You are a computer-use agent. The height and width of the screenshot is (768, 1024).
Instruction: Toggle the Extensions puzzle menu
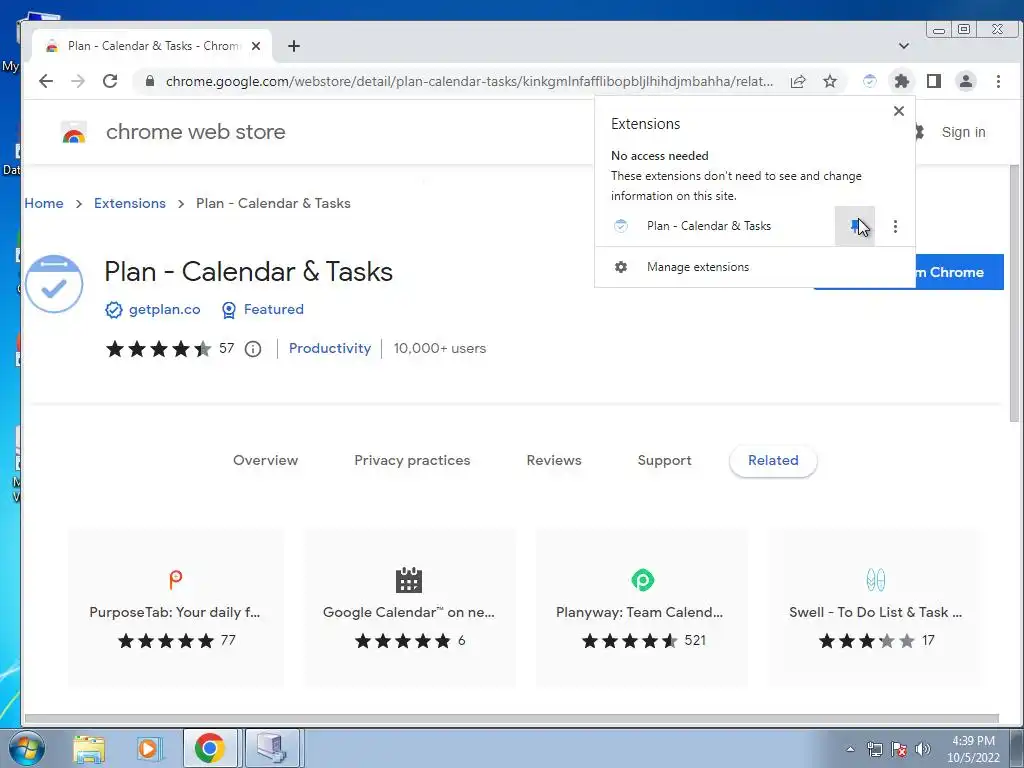(x=901, y=81)
